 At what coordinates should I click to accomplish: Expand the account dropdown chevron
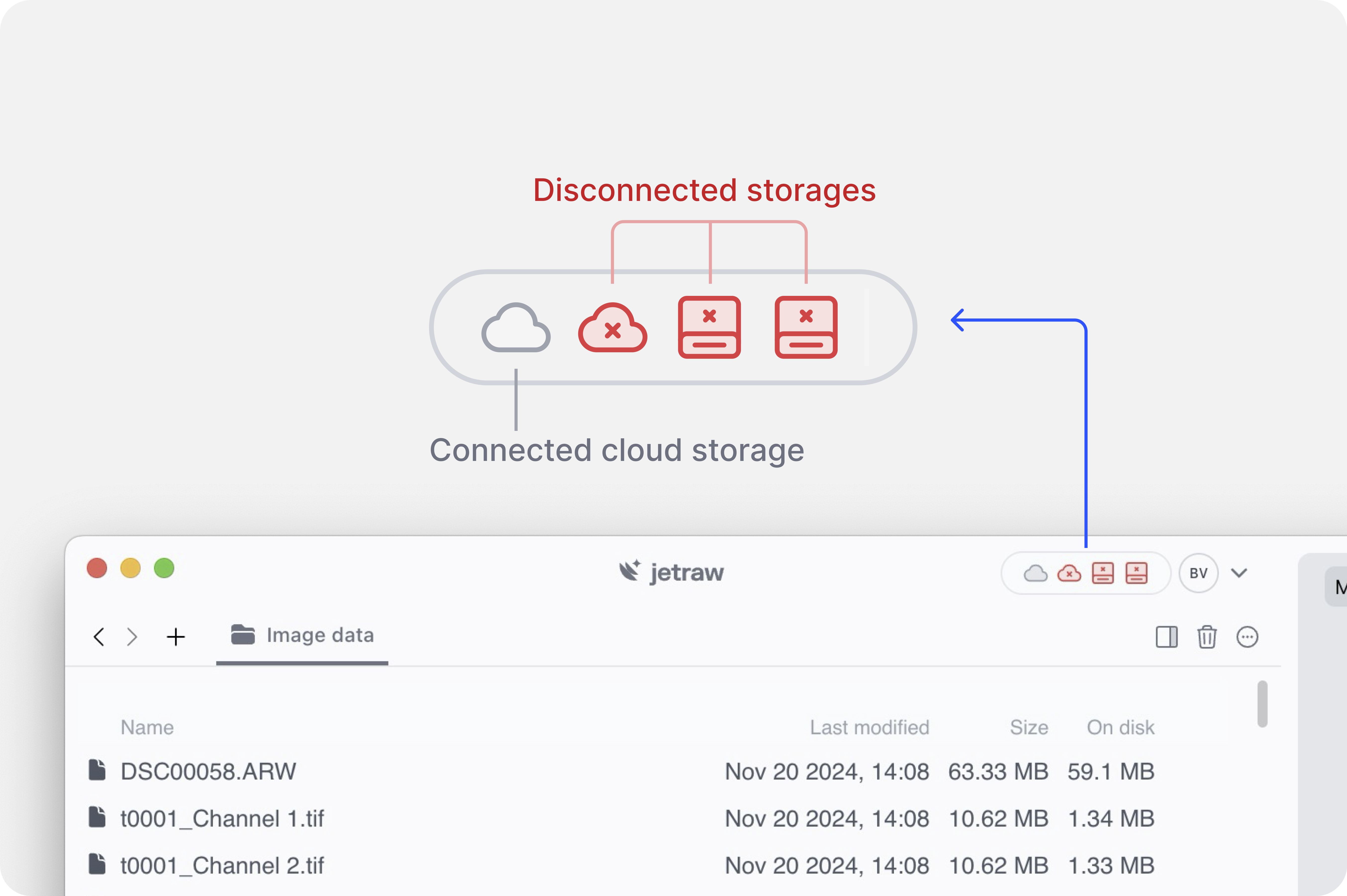1239,573
